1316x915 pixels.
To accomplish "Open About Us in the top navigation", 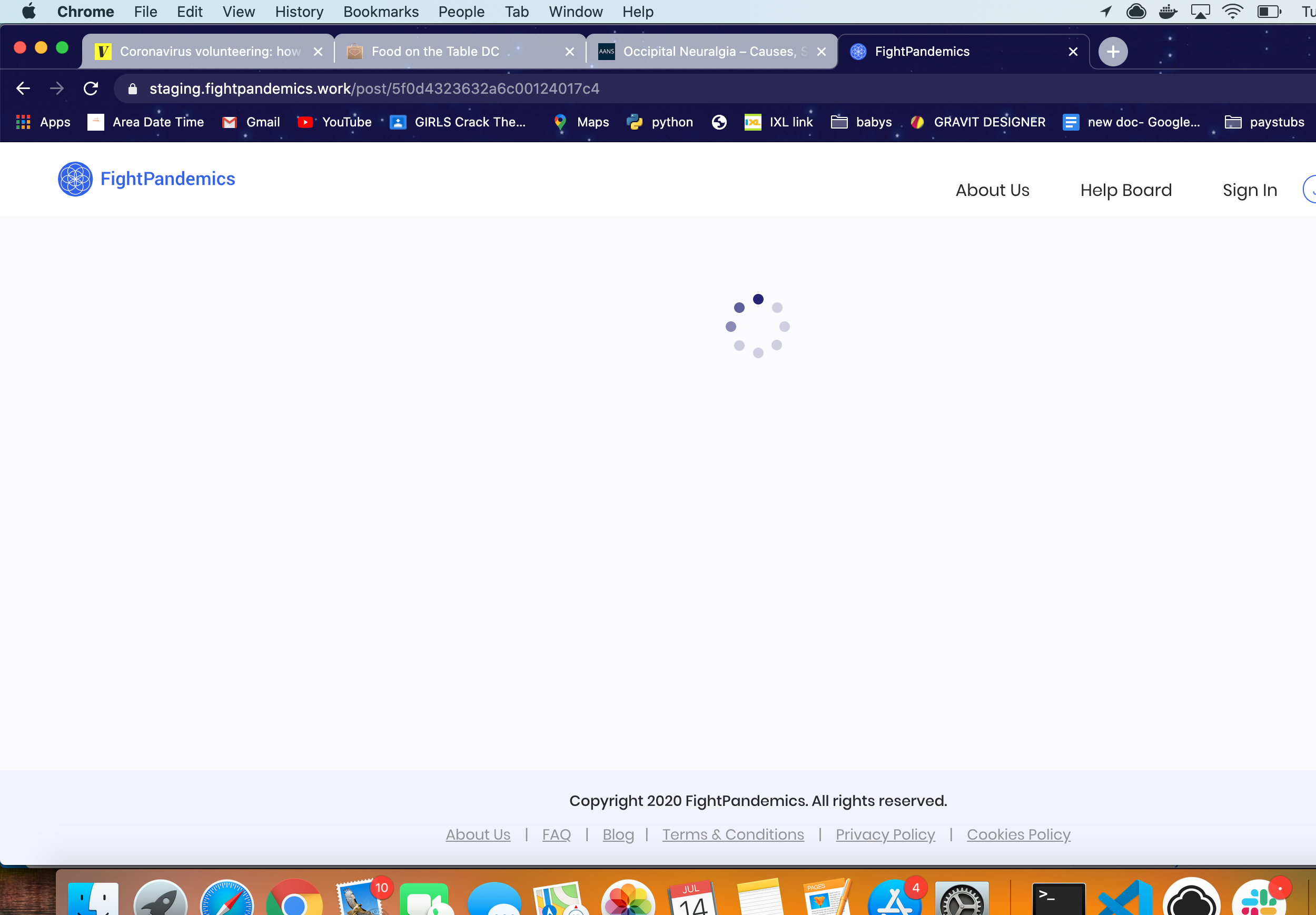I will (992, 190).
